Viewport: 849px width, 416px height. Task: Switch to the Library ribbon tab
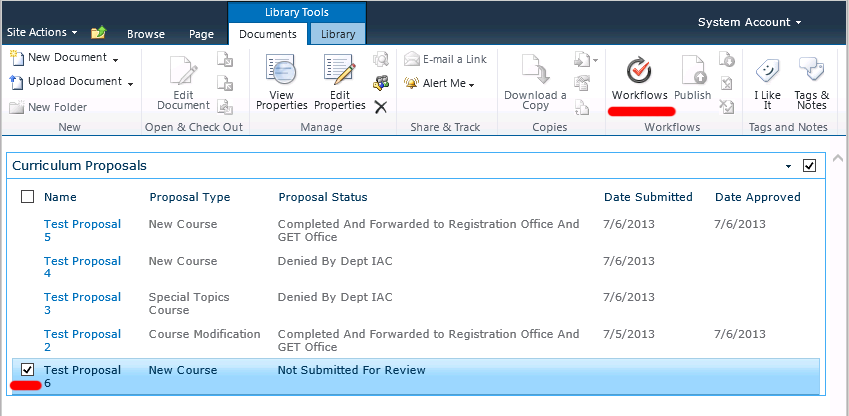(338, 34)
